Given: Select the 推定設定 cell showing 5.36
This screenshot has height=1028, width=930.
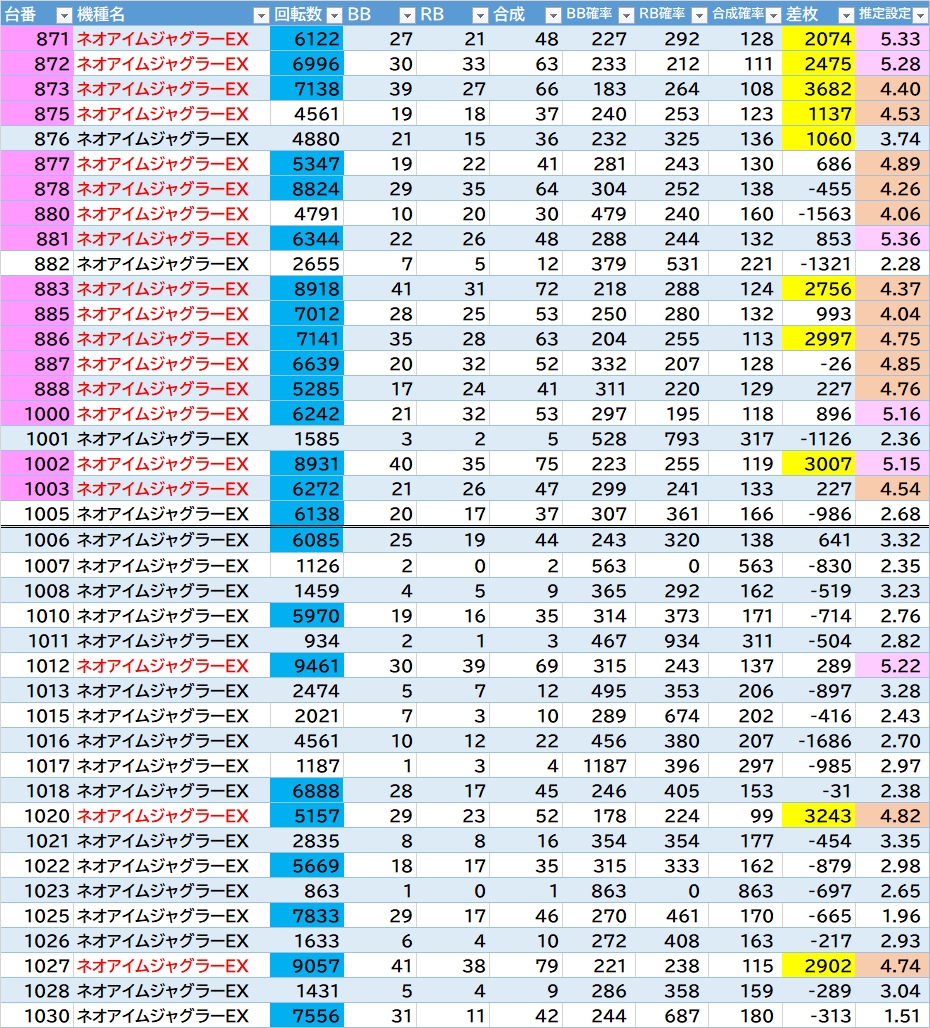Looking at the screenshot, I should (894, 239).
